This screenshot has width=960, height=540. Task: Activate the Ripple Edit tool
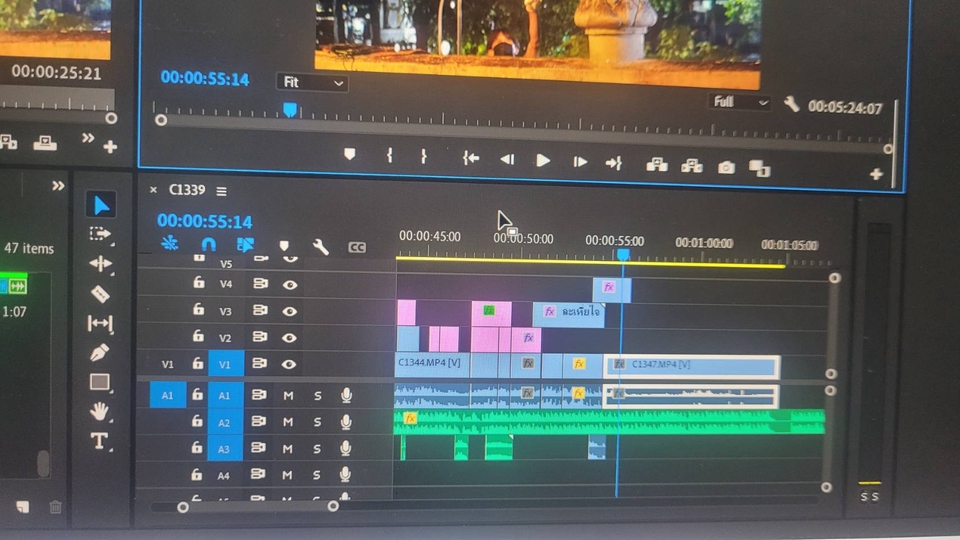pos(100,264)
